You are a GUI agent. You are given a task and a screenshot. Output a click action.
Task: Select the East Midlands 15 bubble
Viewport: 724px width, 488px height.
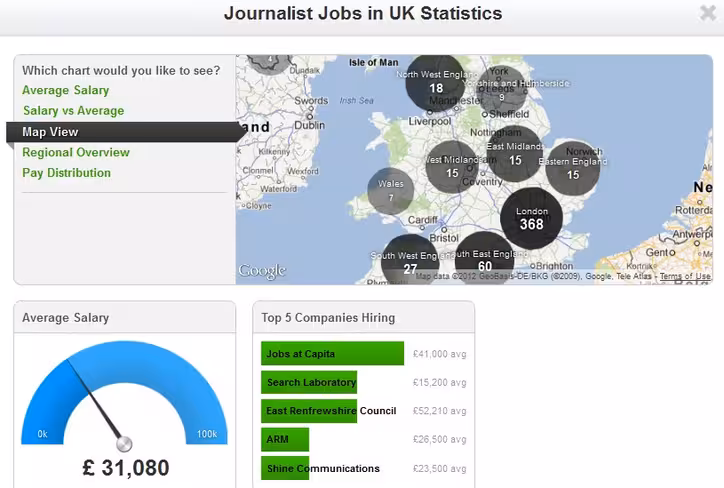point(514,154)
